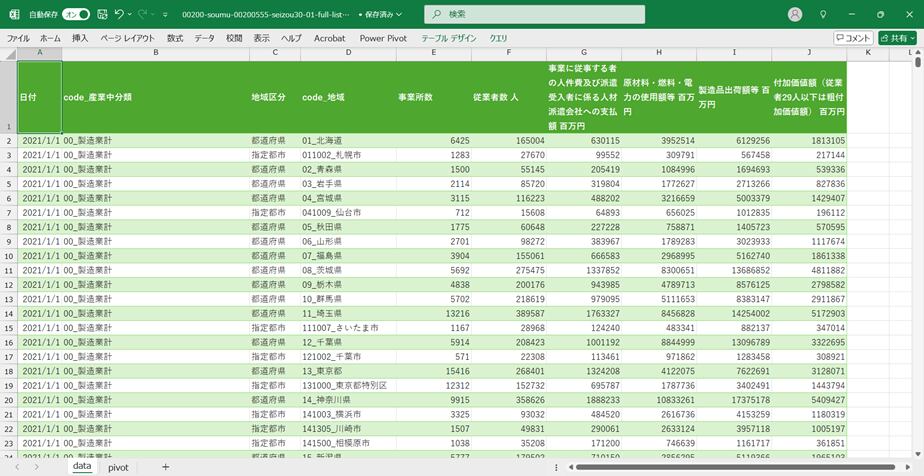Select the column D header
Screen dimensions: 924x476
[348, 52]
